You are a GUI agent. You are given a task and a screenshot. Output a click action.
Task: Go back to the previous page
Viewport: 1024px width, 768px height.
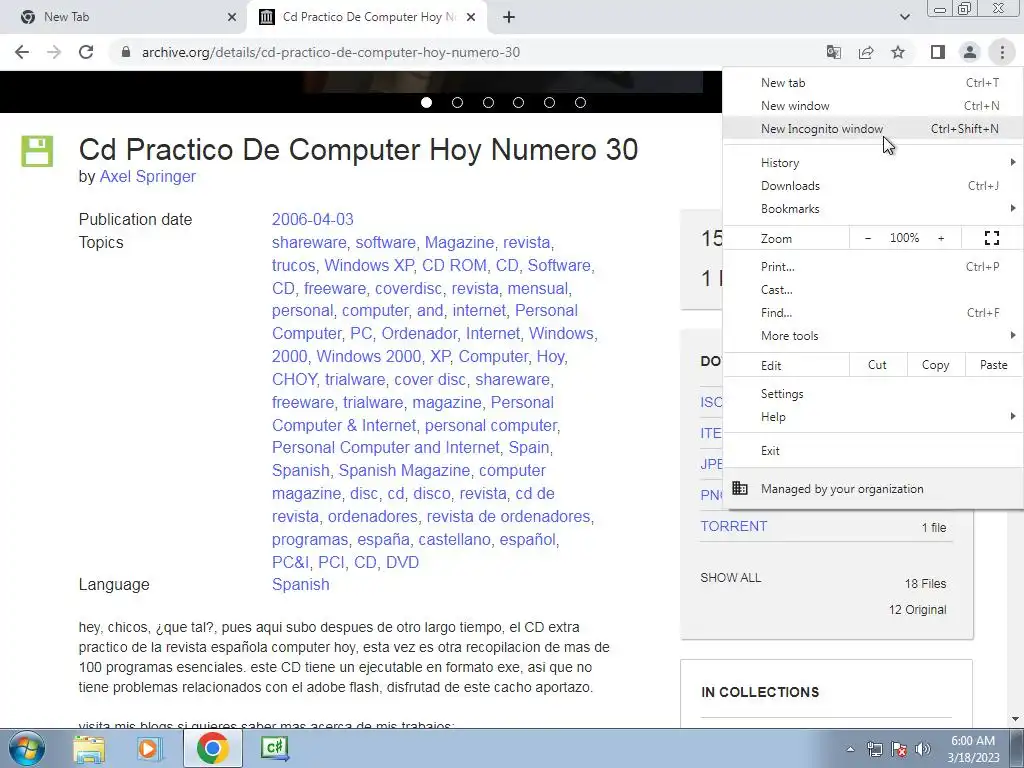(22, 52)
